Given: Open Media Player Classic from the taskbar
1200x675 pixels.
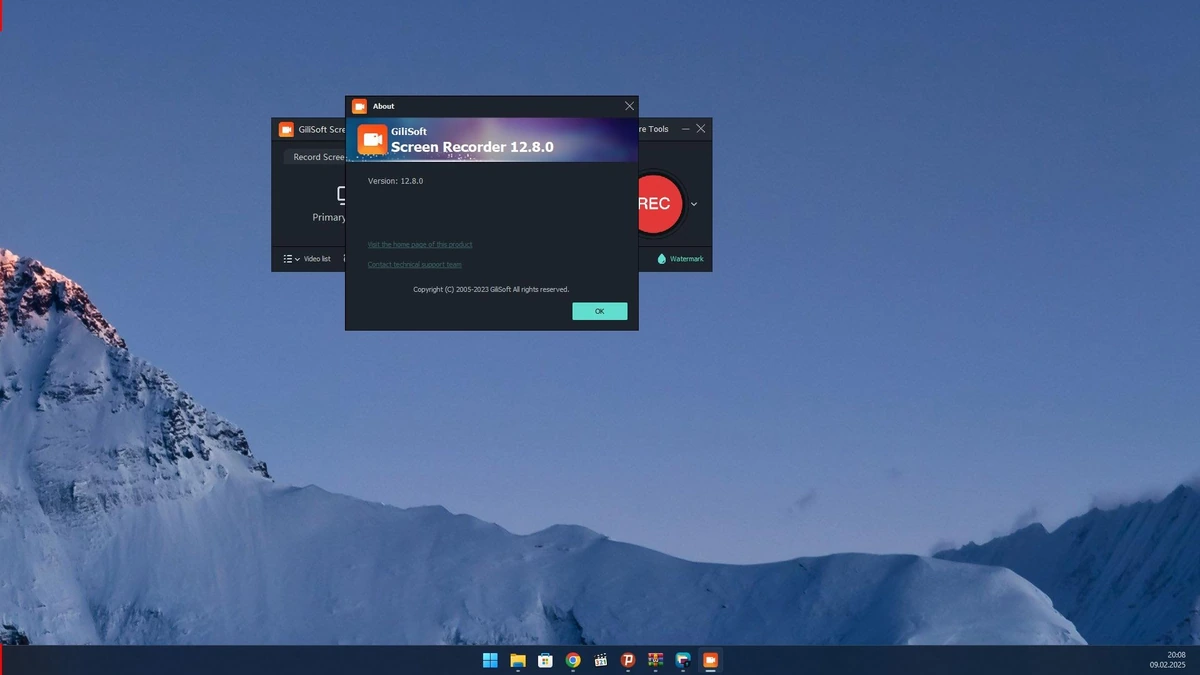Looking at the screenshot, I should tap(601, 660).
